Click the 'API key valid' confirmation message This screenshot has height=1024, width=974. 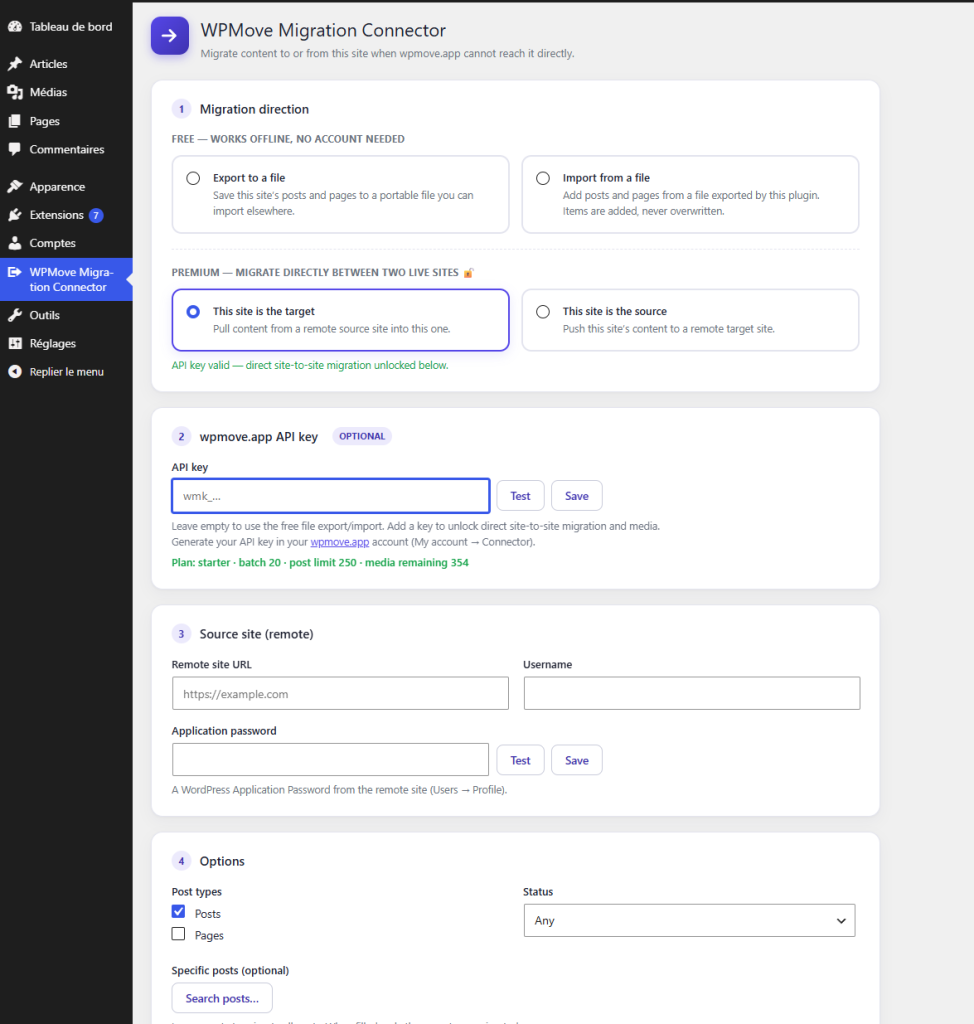tap(310, 366)
